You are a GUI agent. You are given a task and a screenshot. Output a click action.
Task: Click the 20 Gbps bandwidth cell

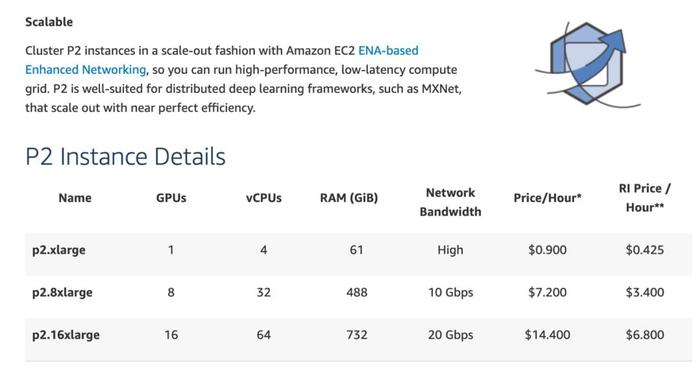[x=450, y=335]
